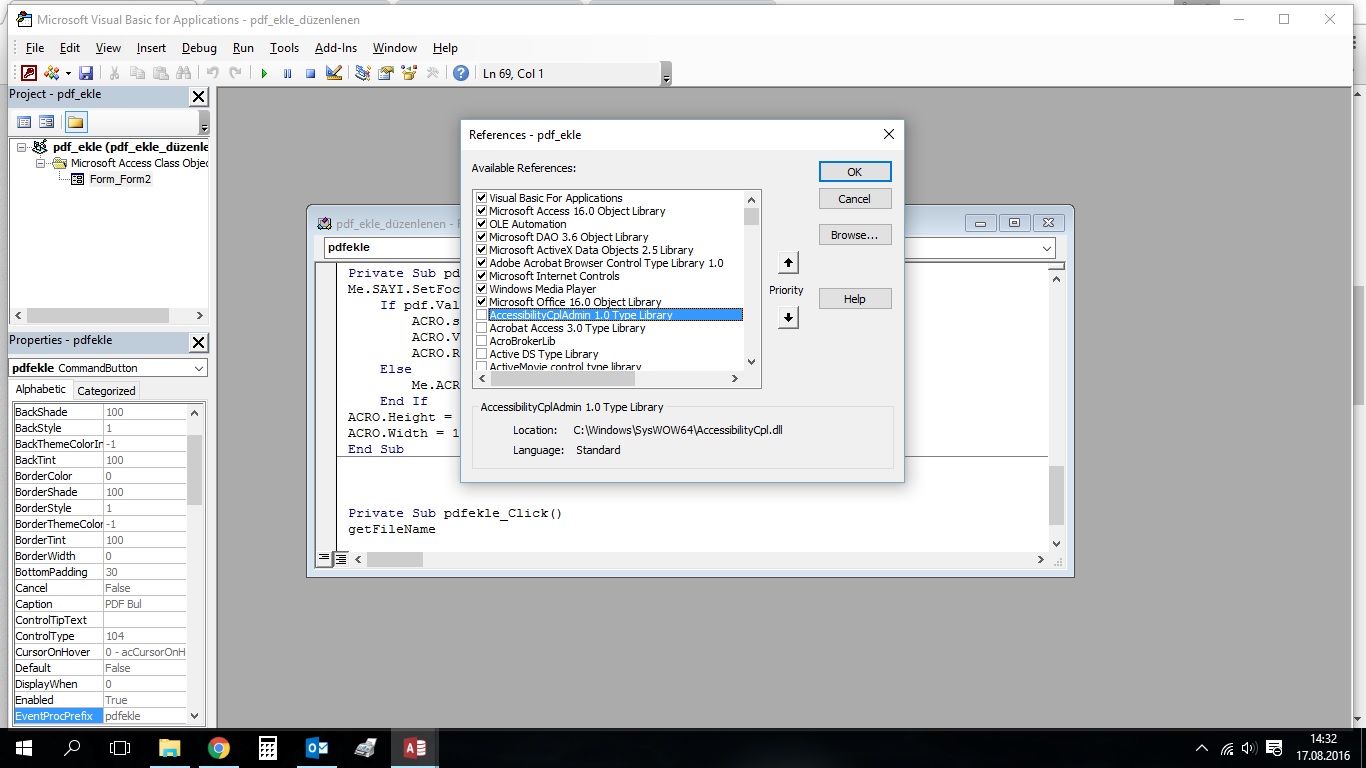The width and height of the screenshot is (1366, 768).
Task: Collapse the pdf_ekle project tree node
Action: [21, 147]
